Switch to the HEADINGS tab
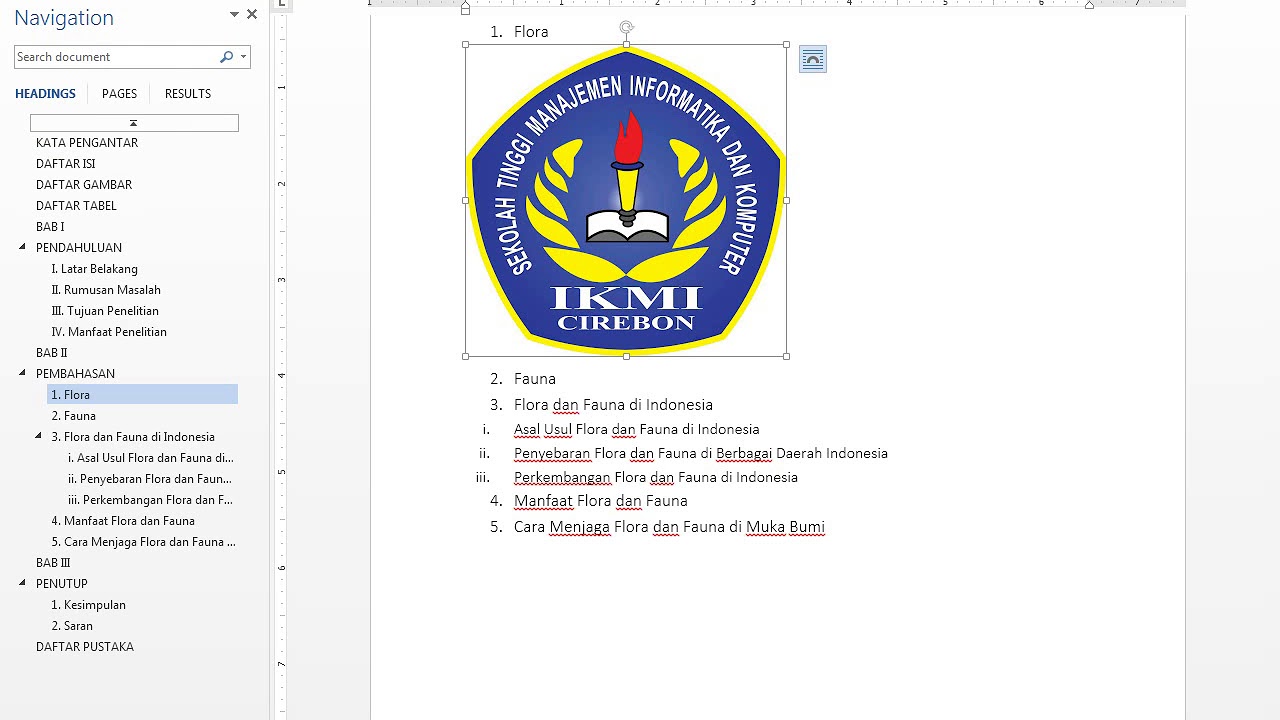Viewport: 1280px width, 720px height. 45,94
